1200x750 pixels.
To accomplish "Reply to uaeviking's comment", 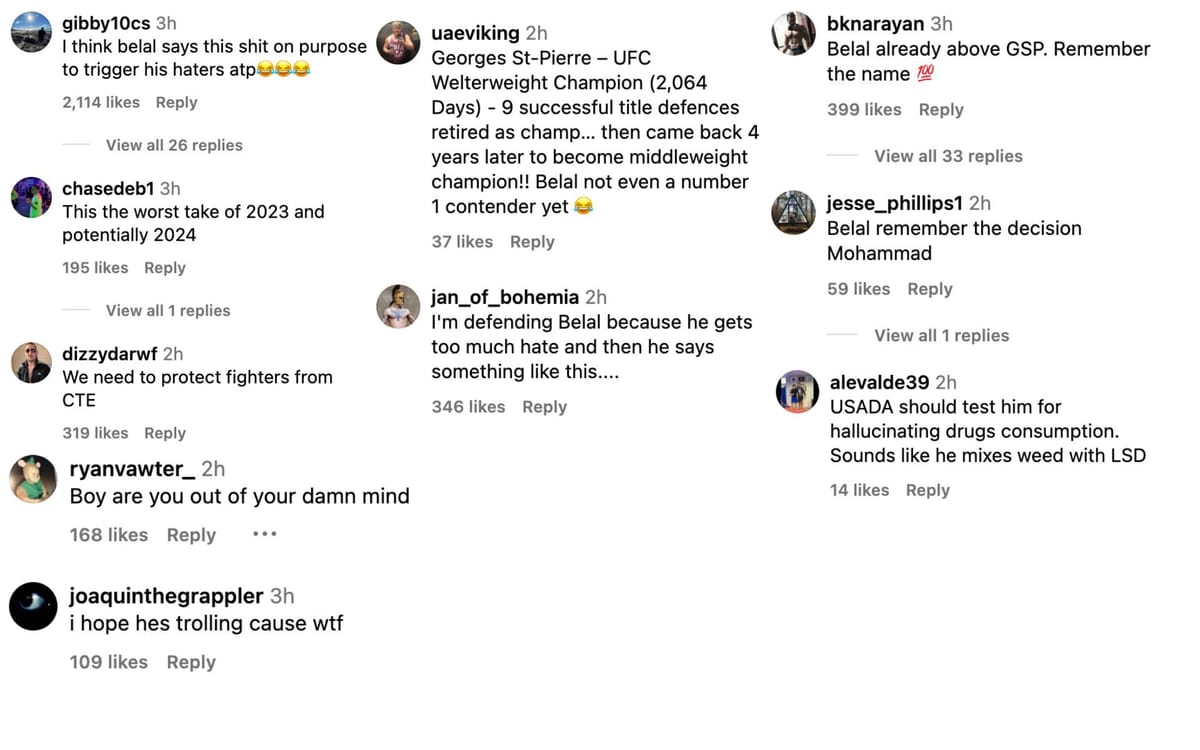I will [532, 242].
